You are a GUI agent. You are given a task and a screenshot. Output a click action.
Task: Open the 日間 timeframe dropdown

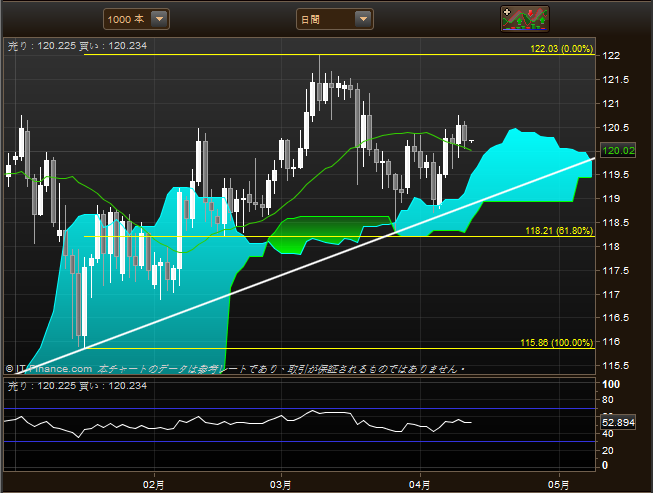click(x=334, y=19)
